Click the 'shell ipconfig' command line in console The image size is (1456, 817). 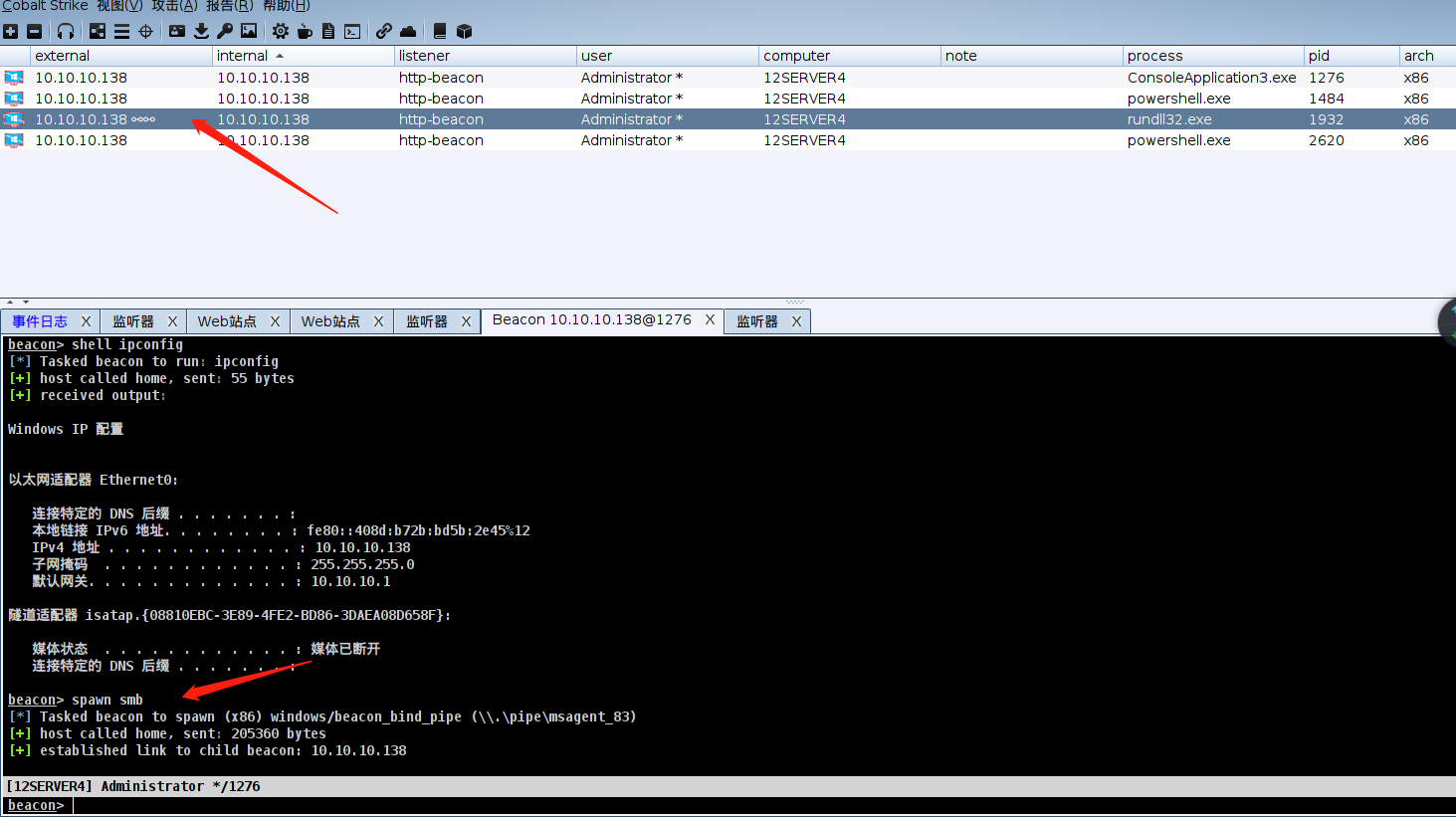coord(96,344)
